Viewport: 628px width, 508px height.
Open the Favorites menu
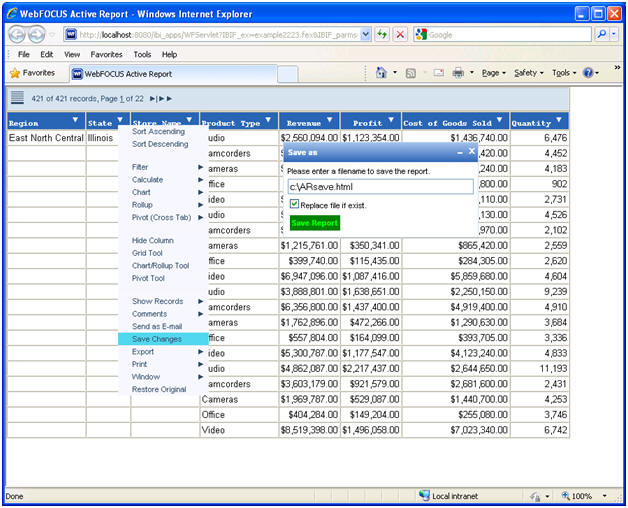point(106,54)
